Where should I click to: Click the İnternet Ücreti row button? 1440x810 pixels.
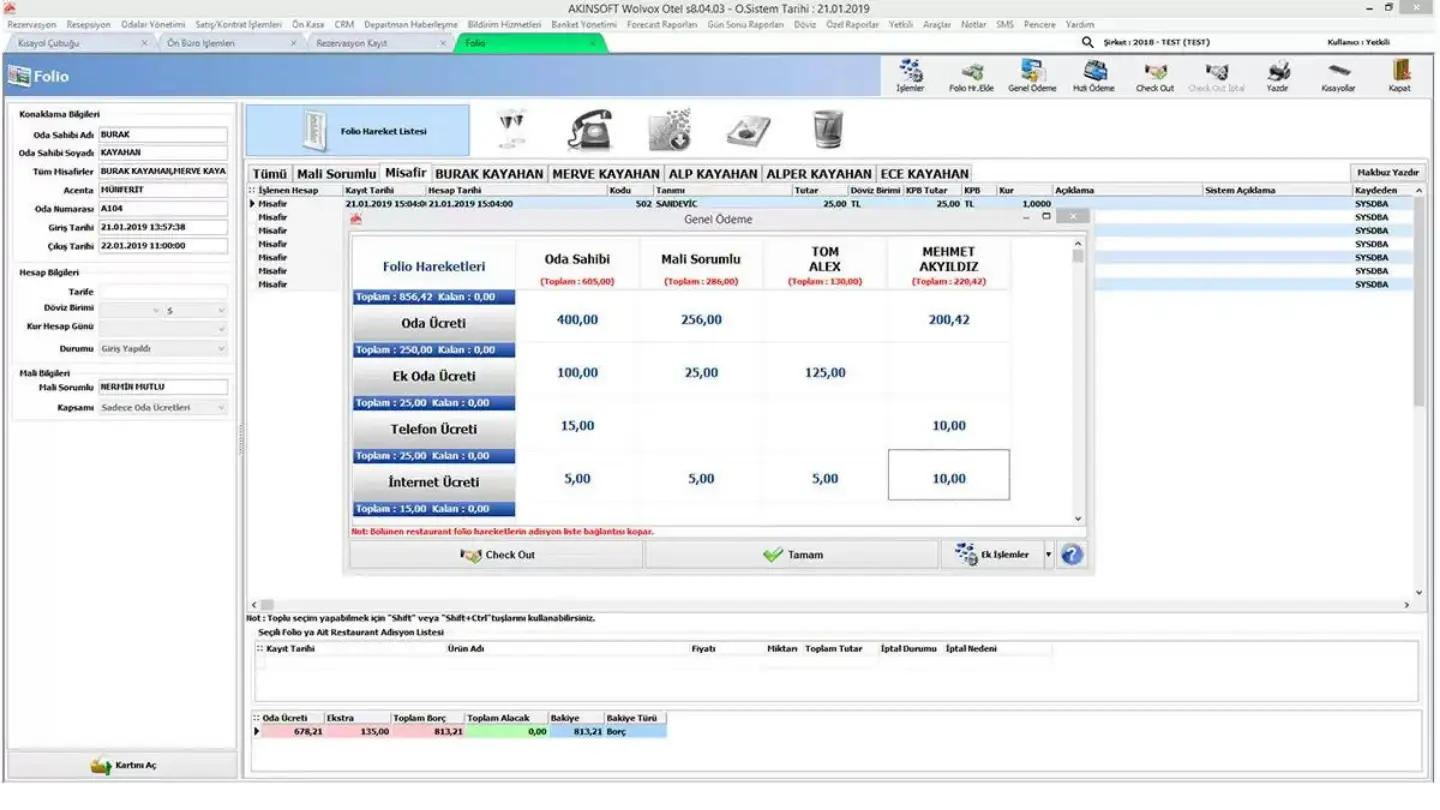[x=433, y=482]
